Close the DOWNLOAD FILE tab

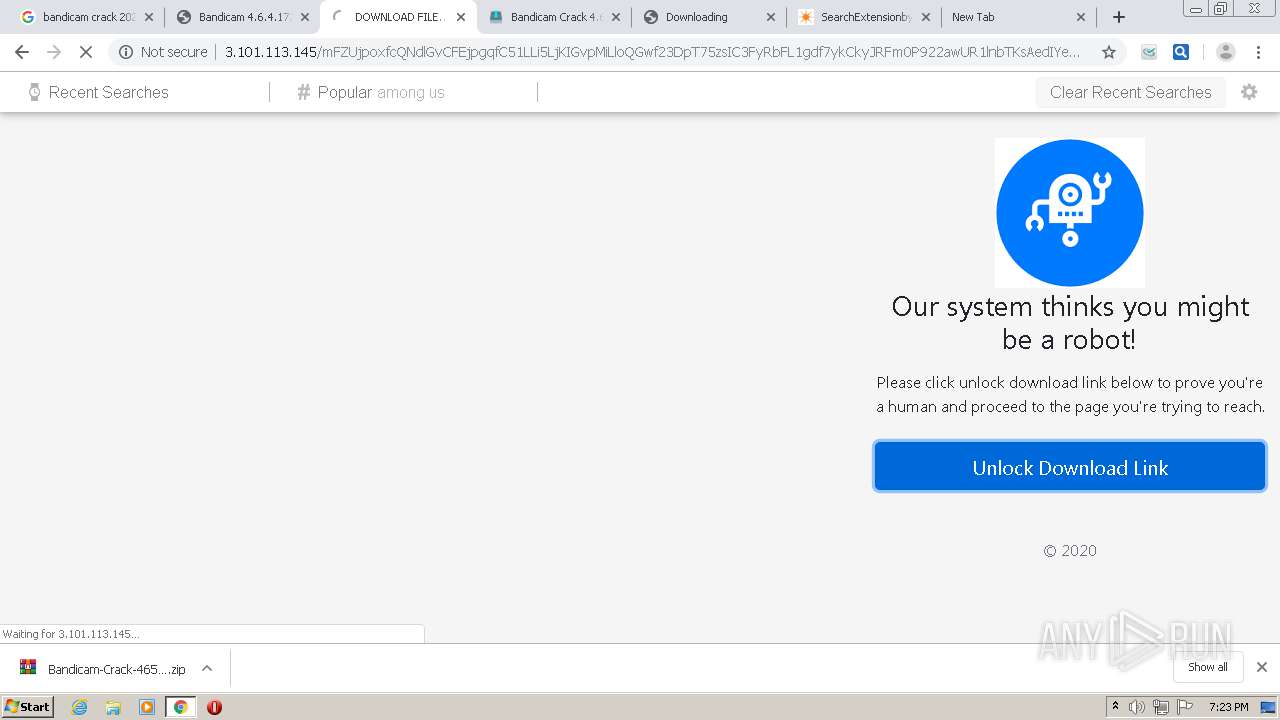pyautogui.click(x=461, y=17)
